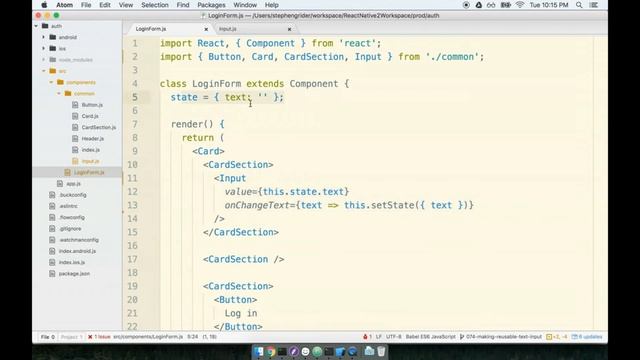Click the Wi-Fi status icon
Viewport: 640px width, 360px height.
tap(520, 5)
